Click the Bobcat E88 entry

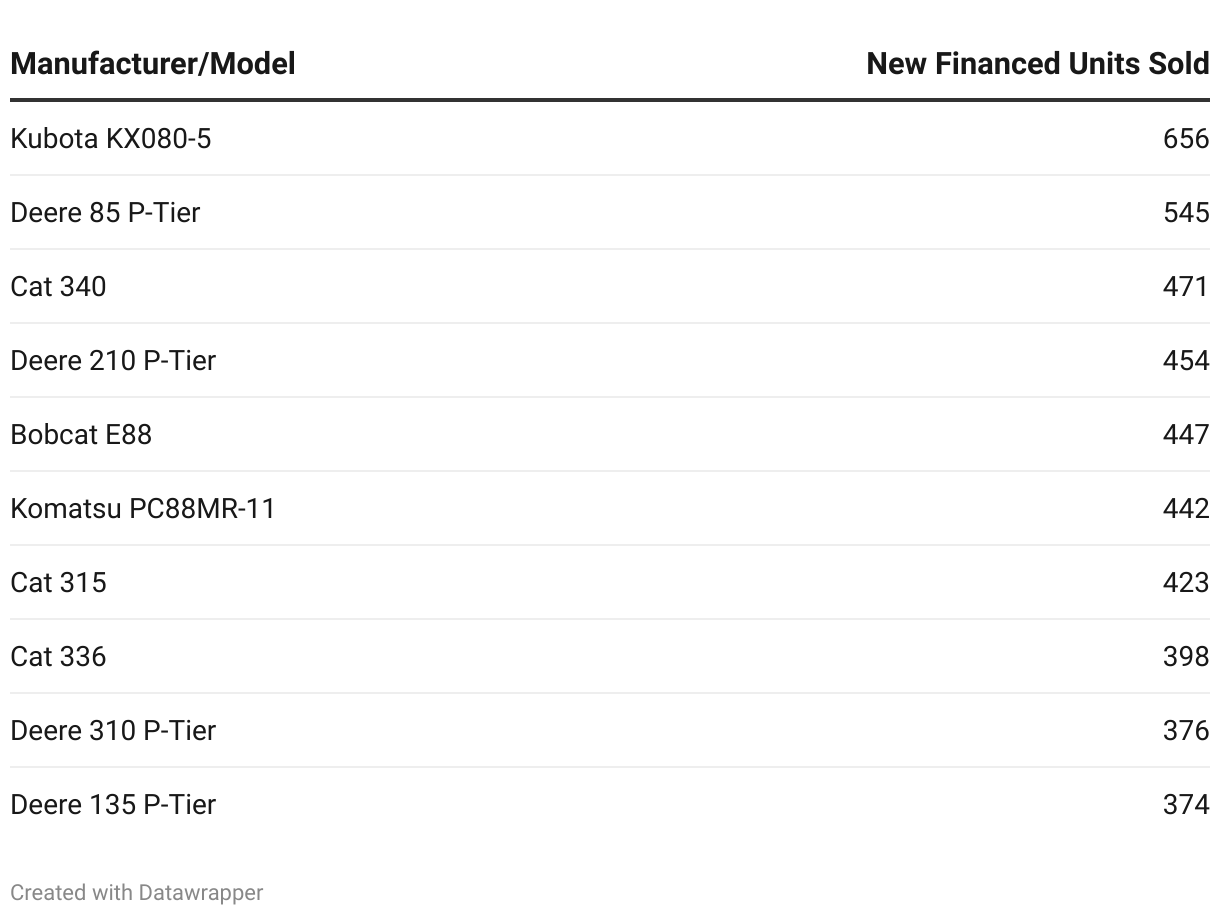click(x=81, y=434)
